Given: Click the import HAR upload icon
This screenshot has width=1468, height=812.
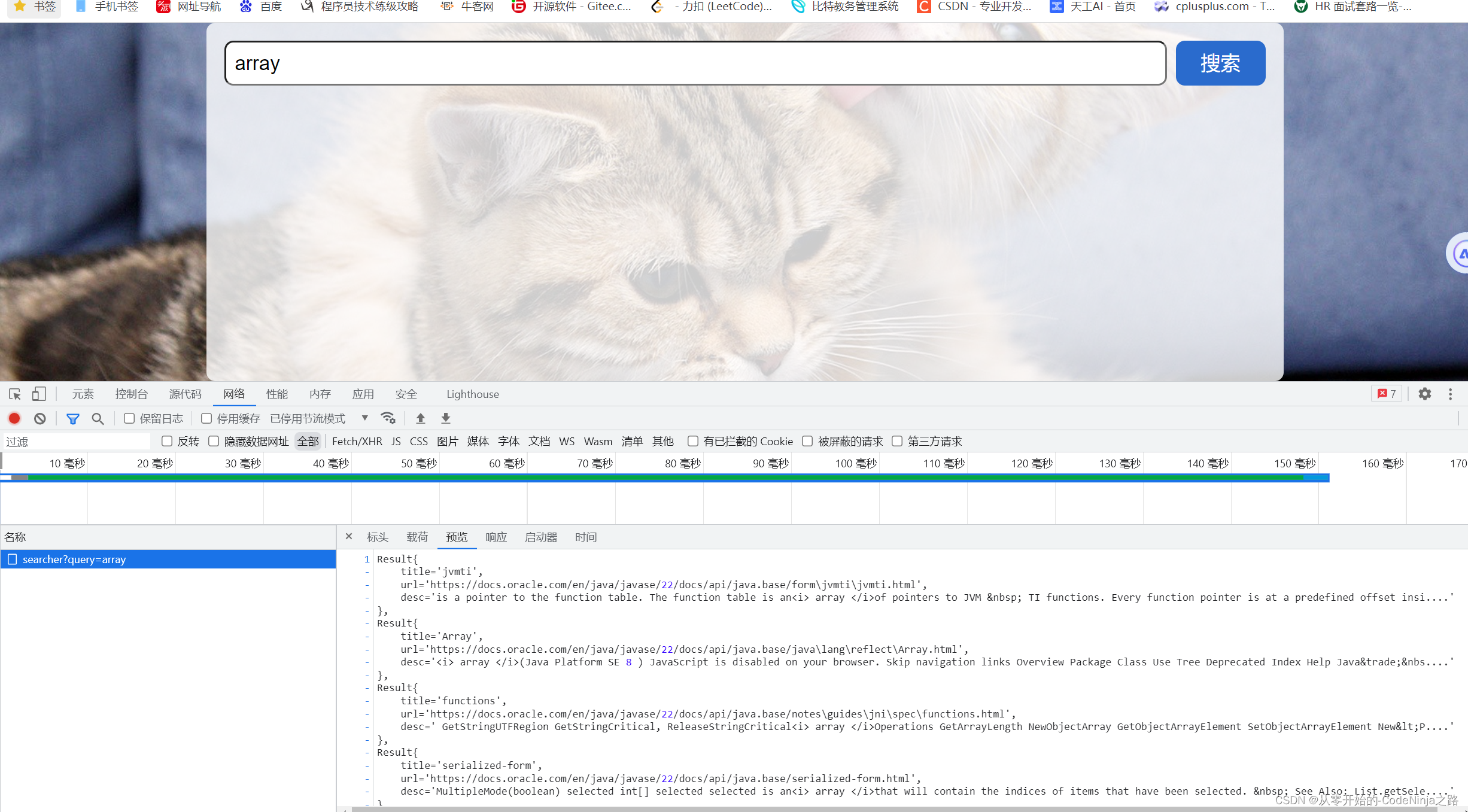Looking at the screenshot, I should pyautogui.click(x=421, y=418).
